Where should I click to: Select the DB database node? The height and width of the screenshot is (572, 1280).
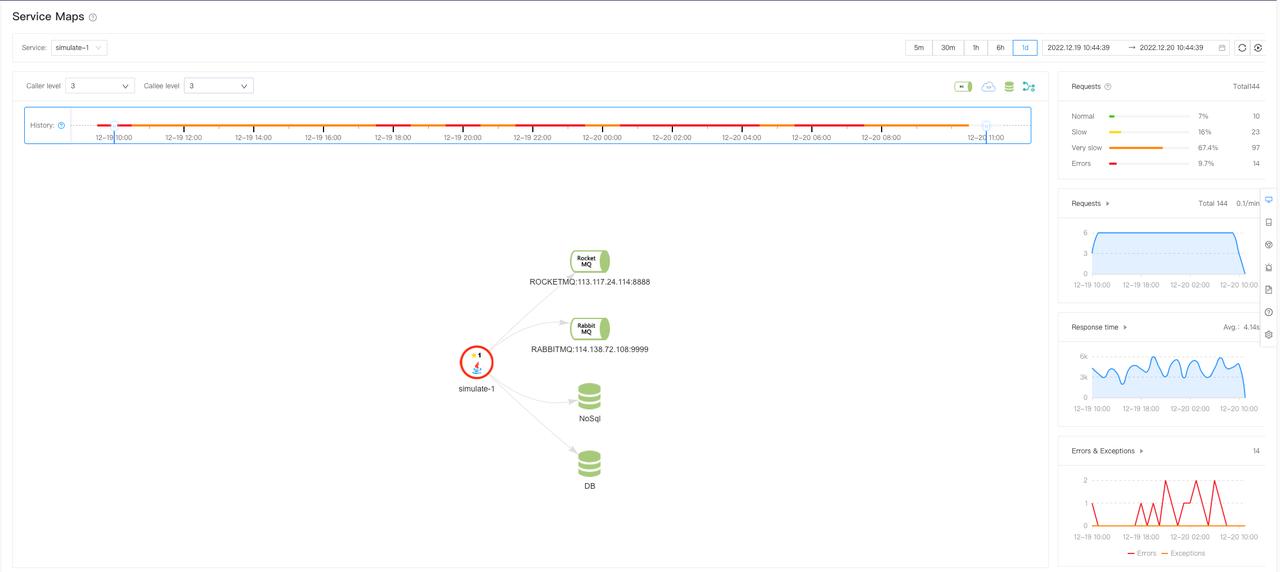[590, 464]
